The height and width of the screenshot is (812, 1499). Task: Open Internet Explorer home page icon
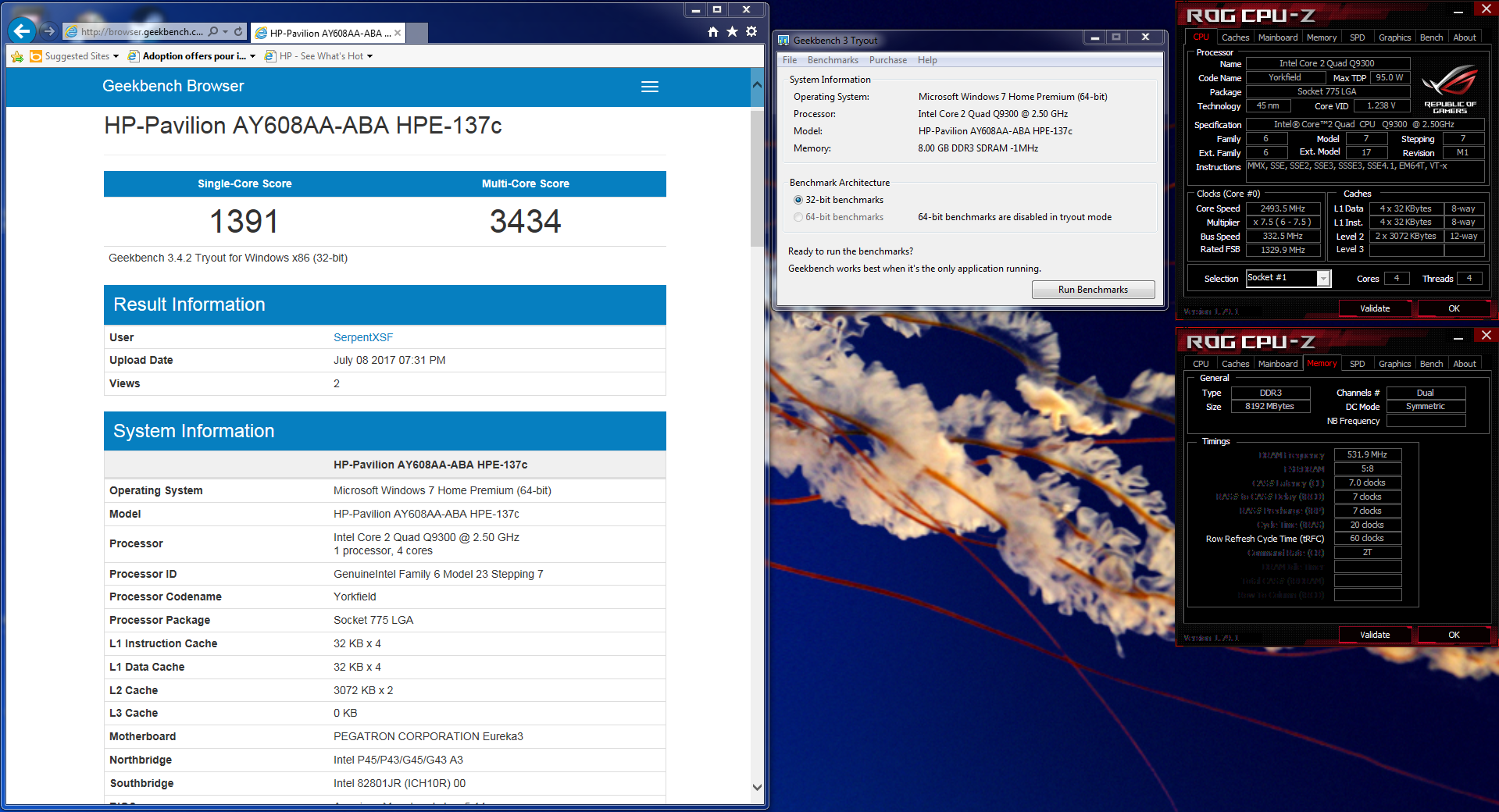tap(712, 31)
